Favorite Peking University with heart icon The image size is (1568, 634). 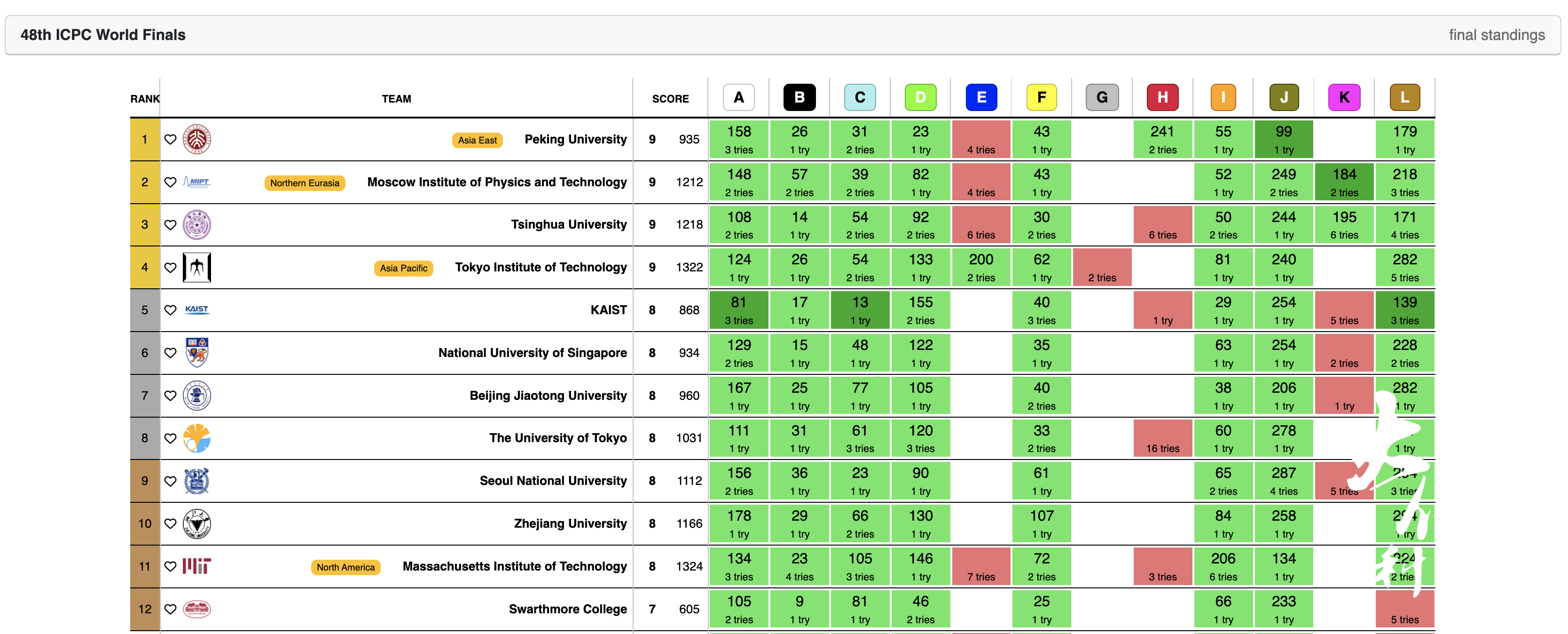pos(171,140)
